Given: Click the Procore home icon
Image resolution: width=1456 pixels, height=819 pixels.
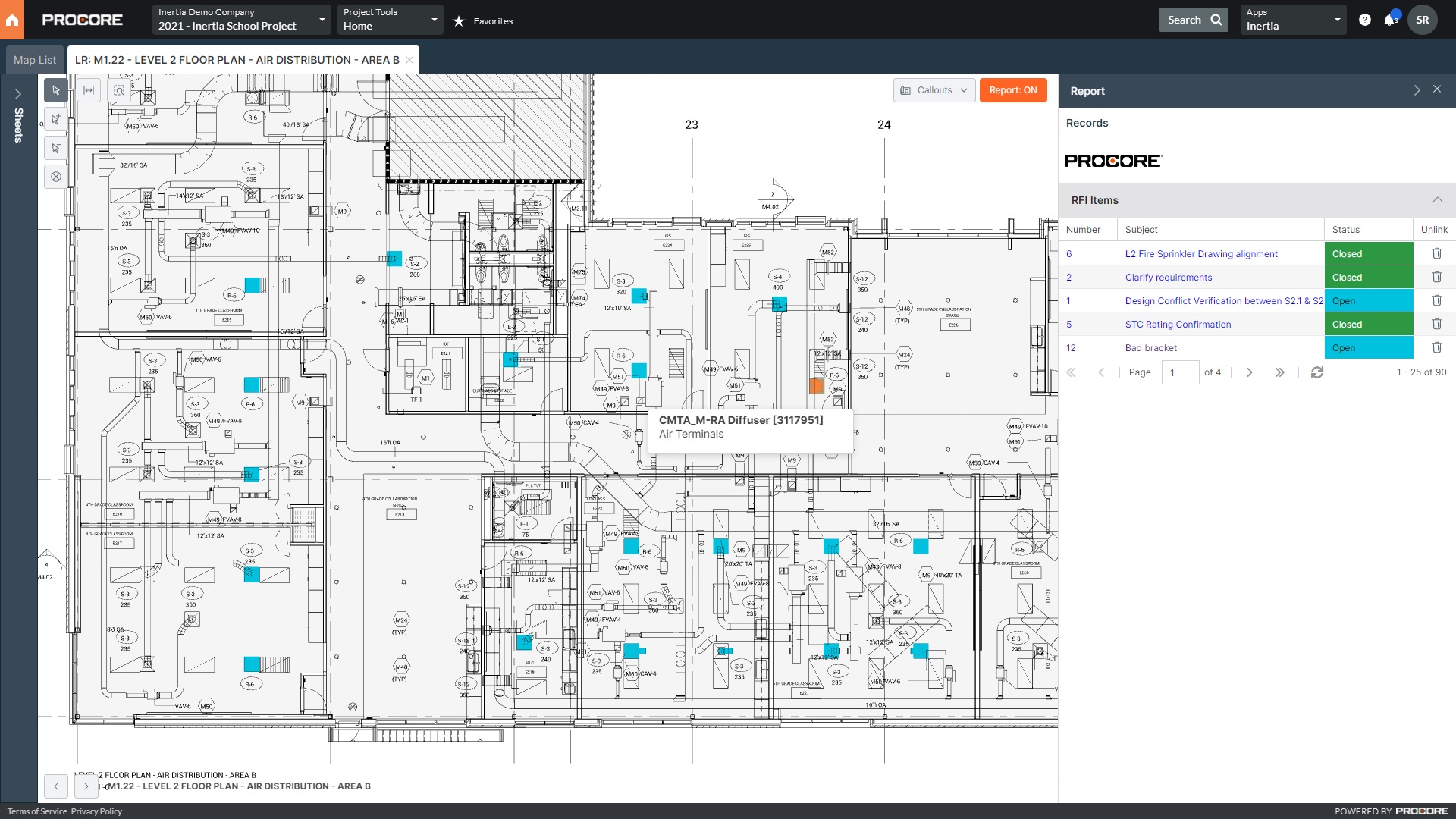Looking at the screenshot, I should pyautogui.click(x=12, y=20).
